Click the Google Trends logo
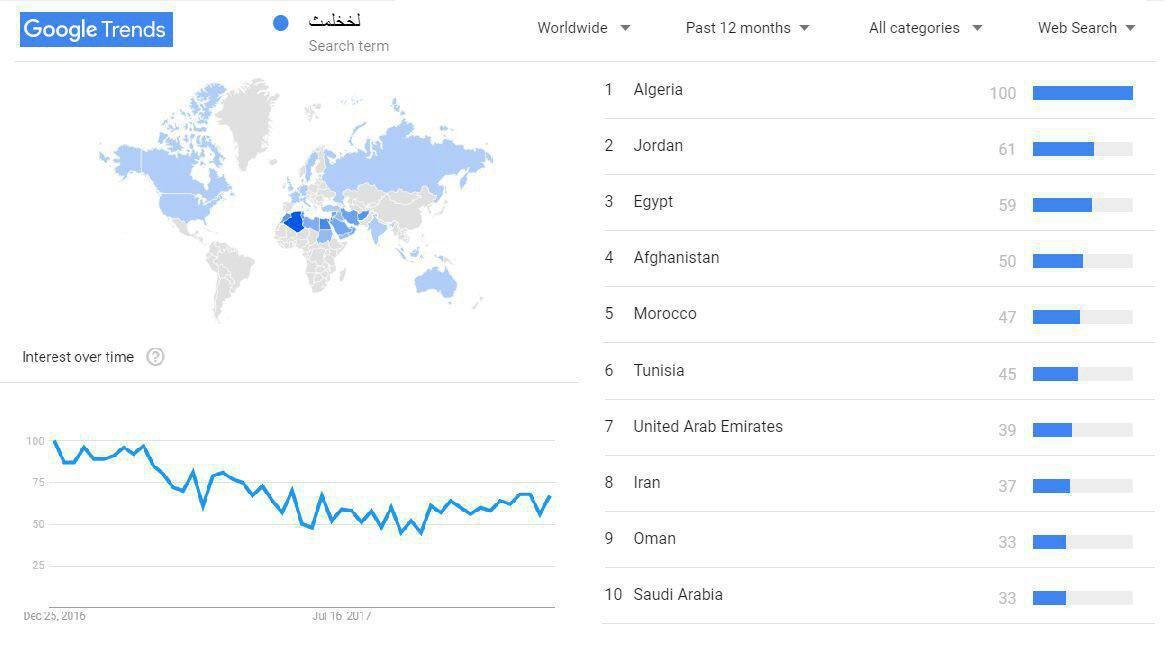The width and height of the screenshot is (1174, 648). pos(96,29)
